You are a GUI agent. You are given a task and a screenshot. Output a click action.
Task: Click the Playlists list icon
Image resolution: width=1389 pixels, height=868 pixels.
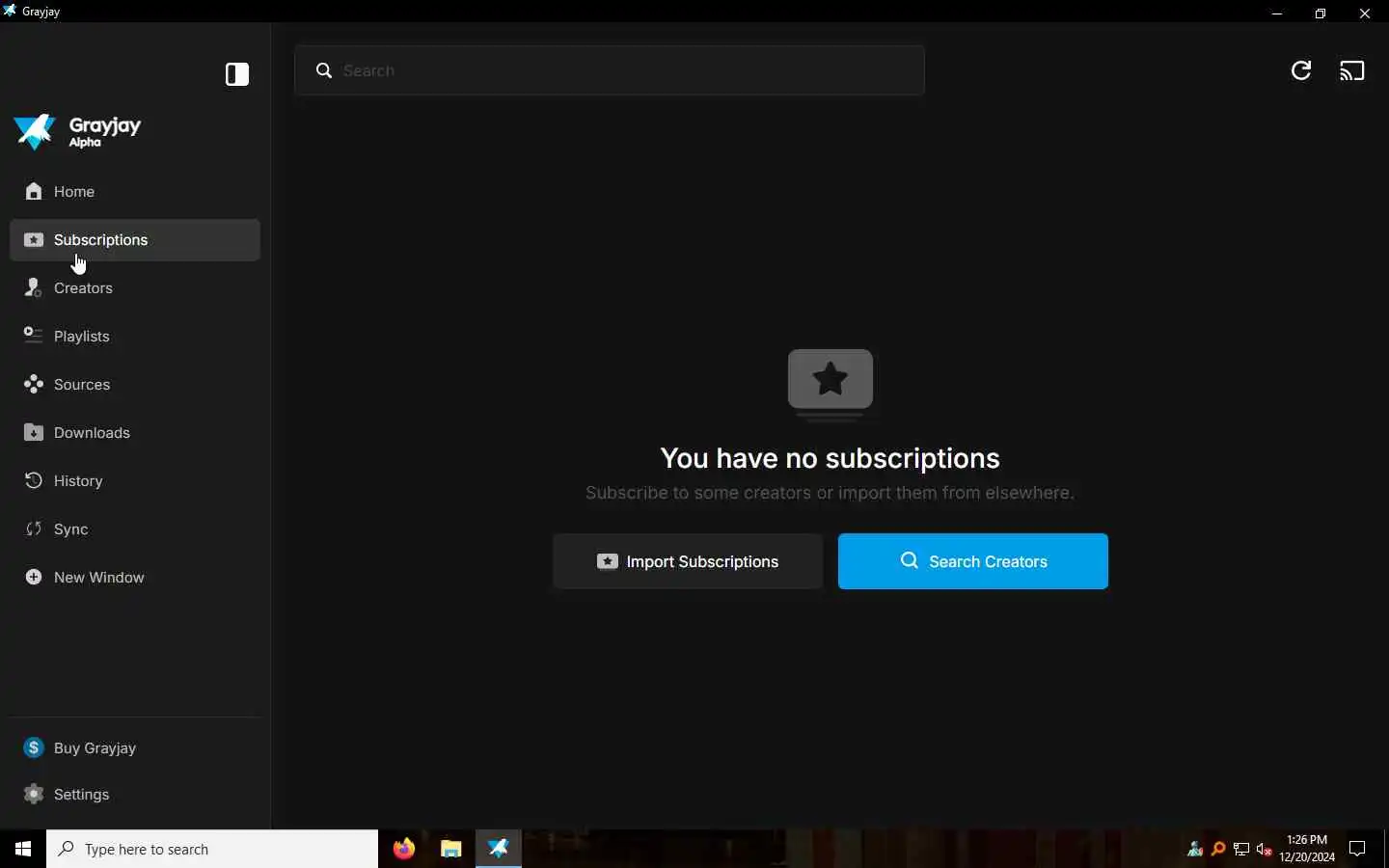pos(34,336)
